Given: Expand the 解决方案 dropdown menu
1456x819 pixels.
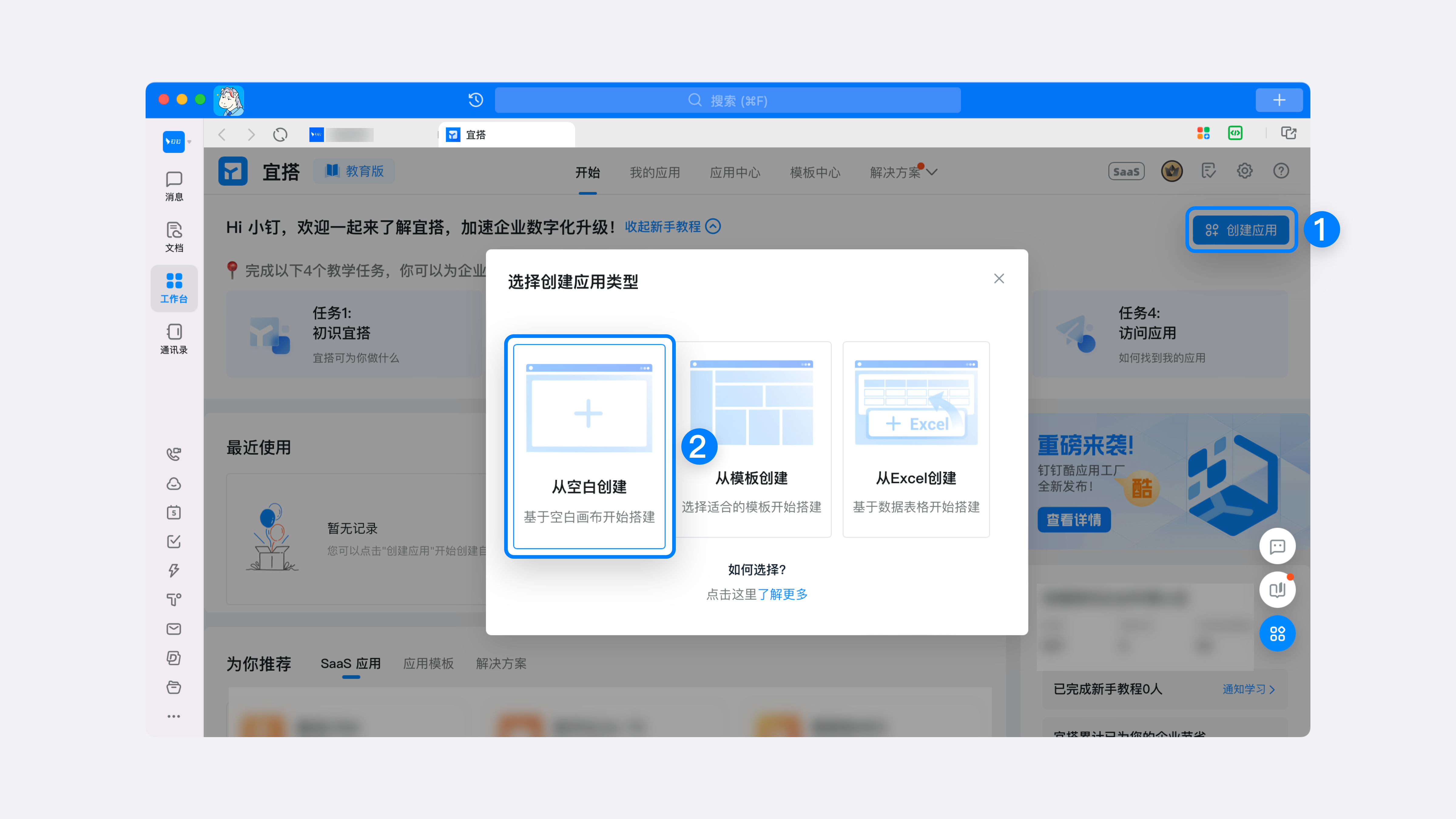Looking at the screenshot, I should coord(904,172).
